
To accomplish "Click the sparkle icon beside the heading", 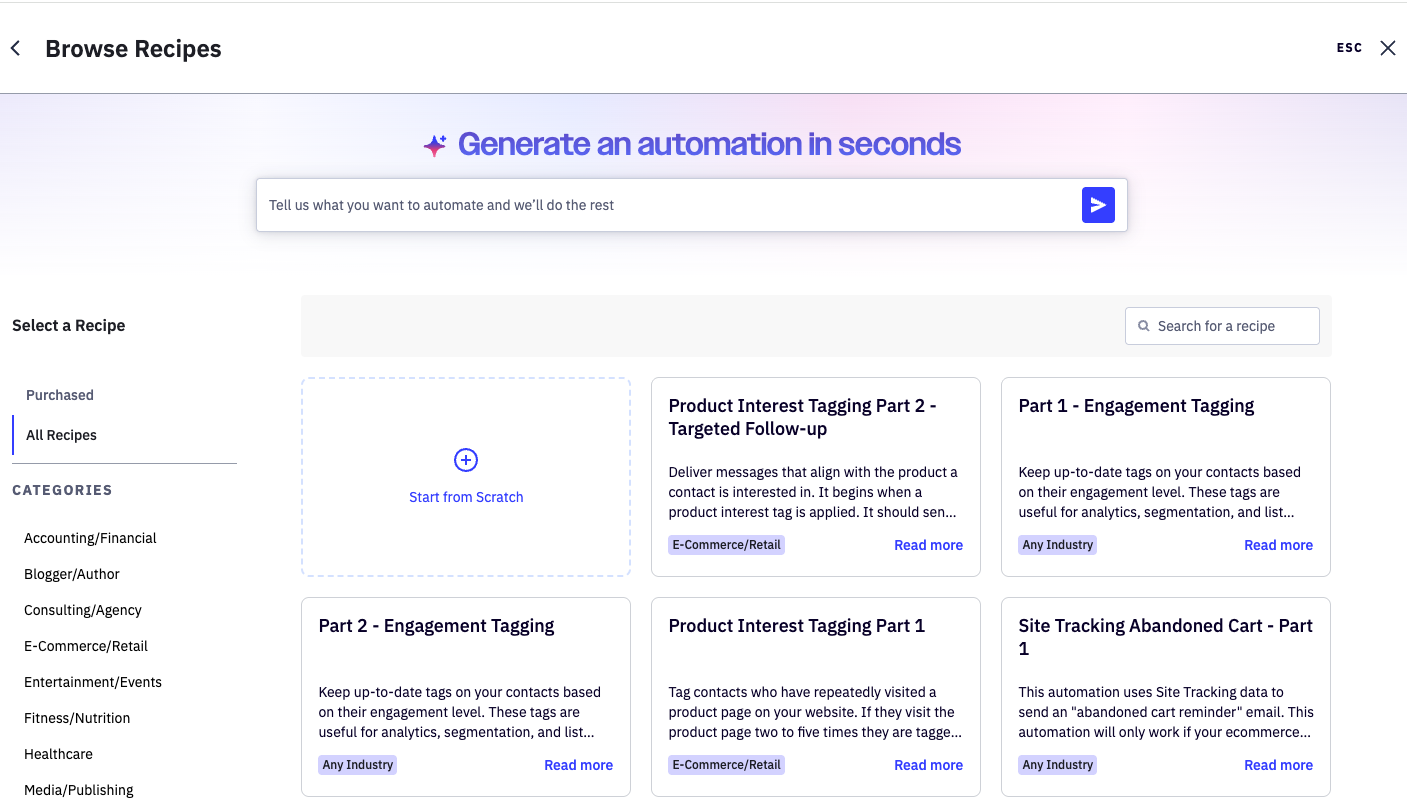I will [x=434, y=144].
